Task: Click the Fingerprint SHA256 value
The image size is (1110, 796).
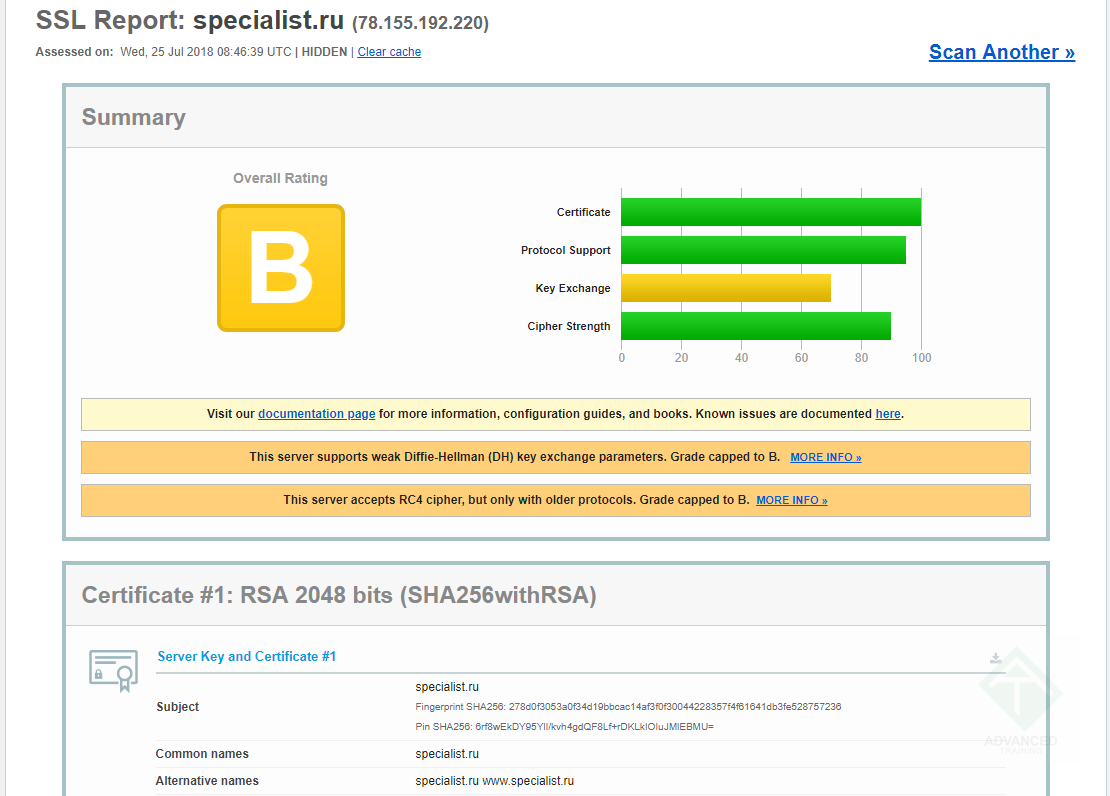Action: pyautogui.click(x=675, y=707)
